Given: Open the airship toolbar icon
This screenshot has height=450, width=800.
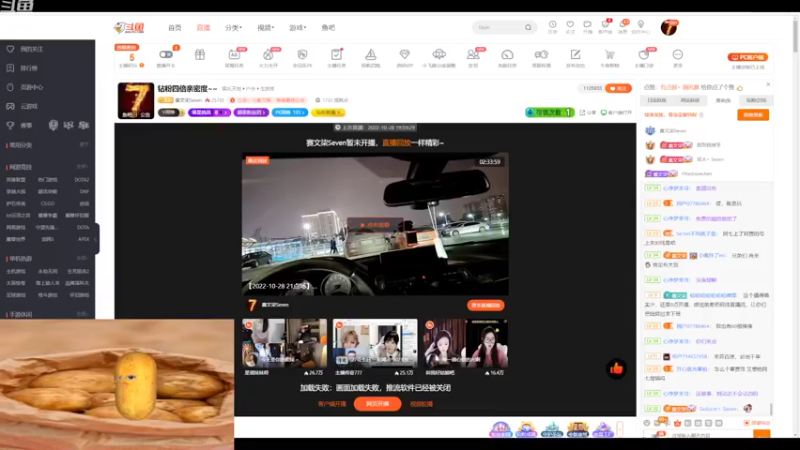Looking at the screenshot, I should (439, 54).
